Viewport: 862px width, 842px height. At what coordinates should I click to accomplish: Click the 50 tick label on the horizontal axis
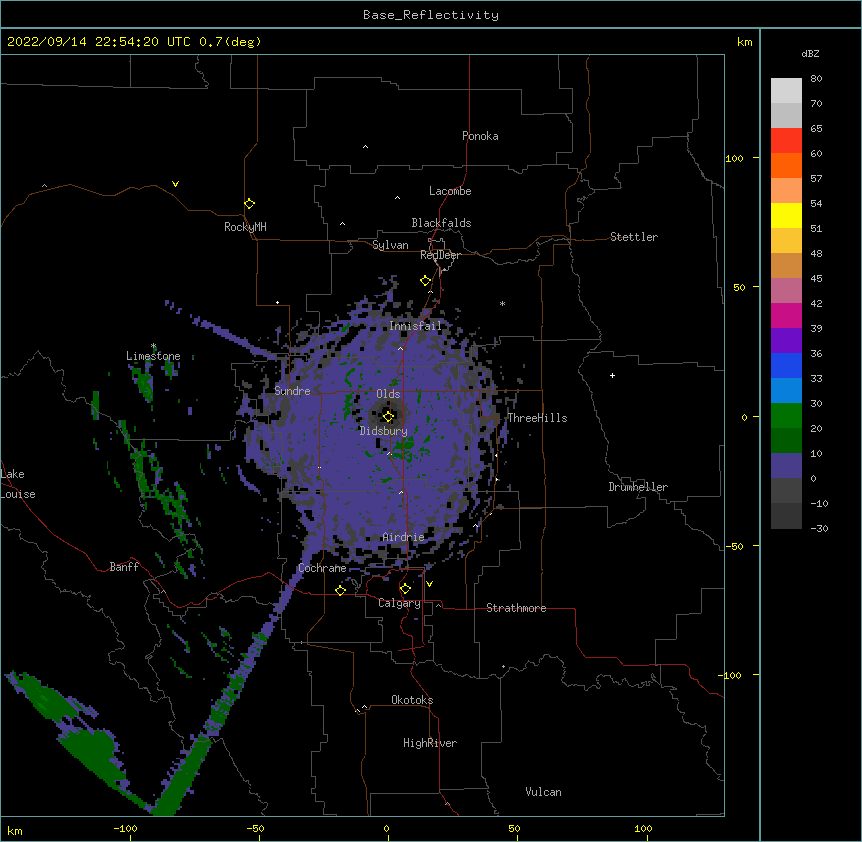click(514, 828)
